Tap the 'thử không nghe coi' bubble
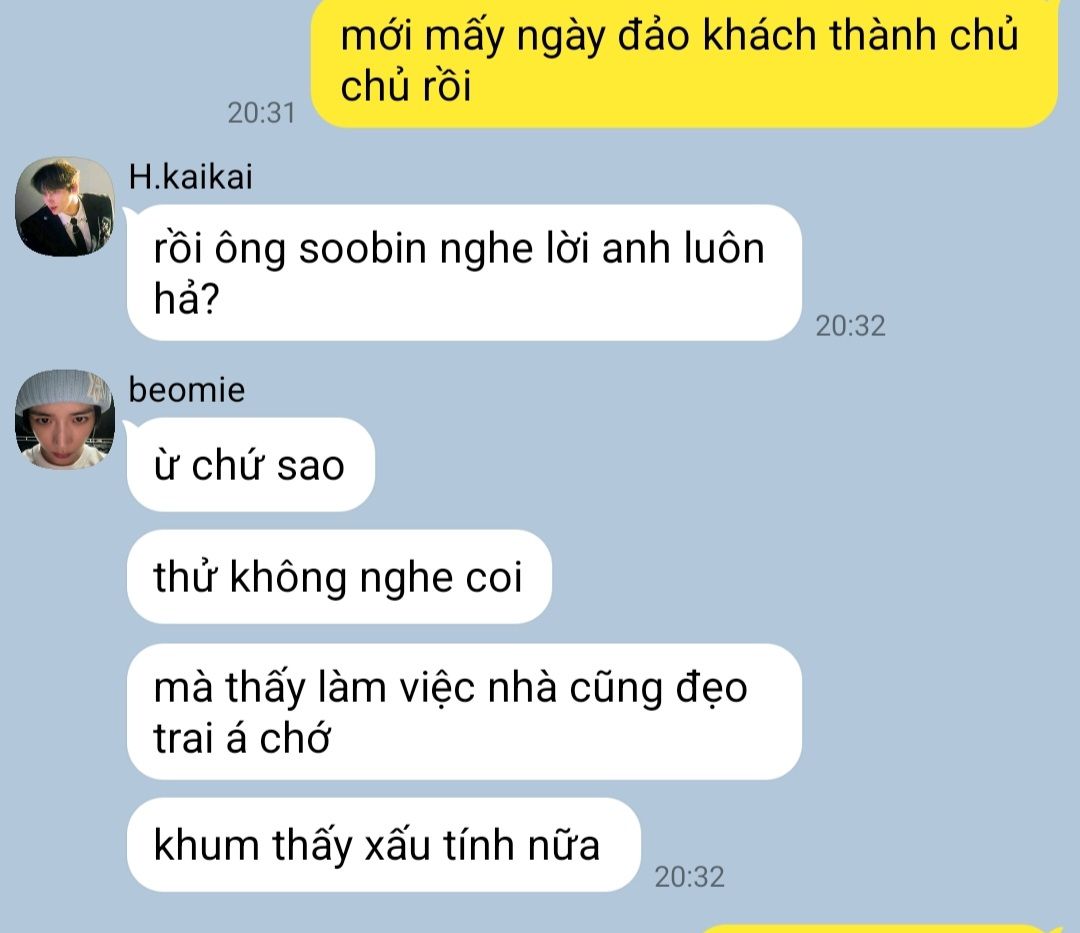Viewport: 1080px width, 933px height. pos(339,577)
